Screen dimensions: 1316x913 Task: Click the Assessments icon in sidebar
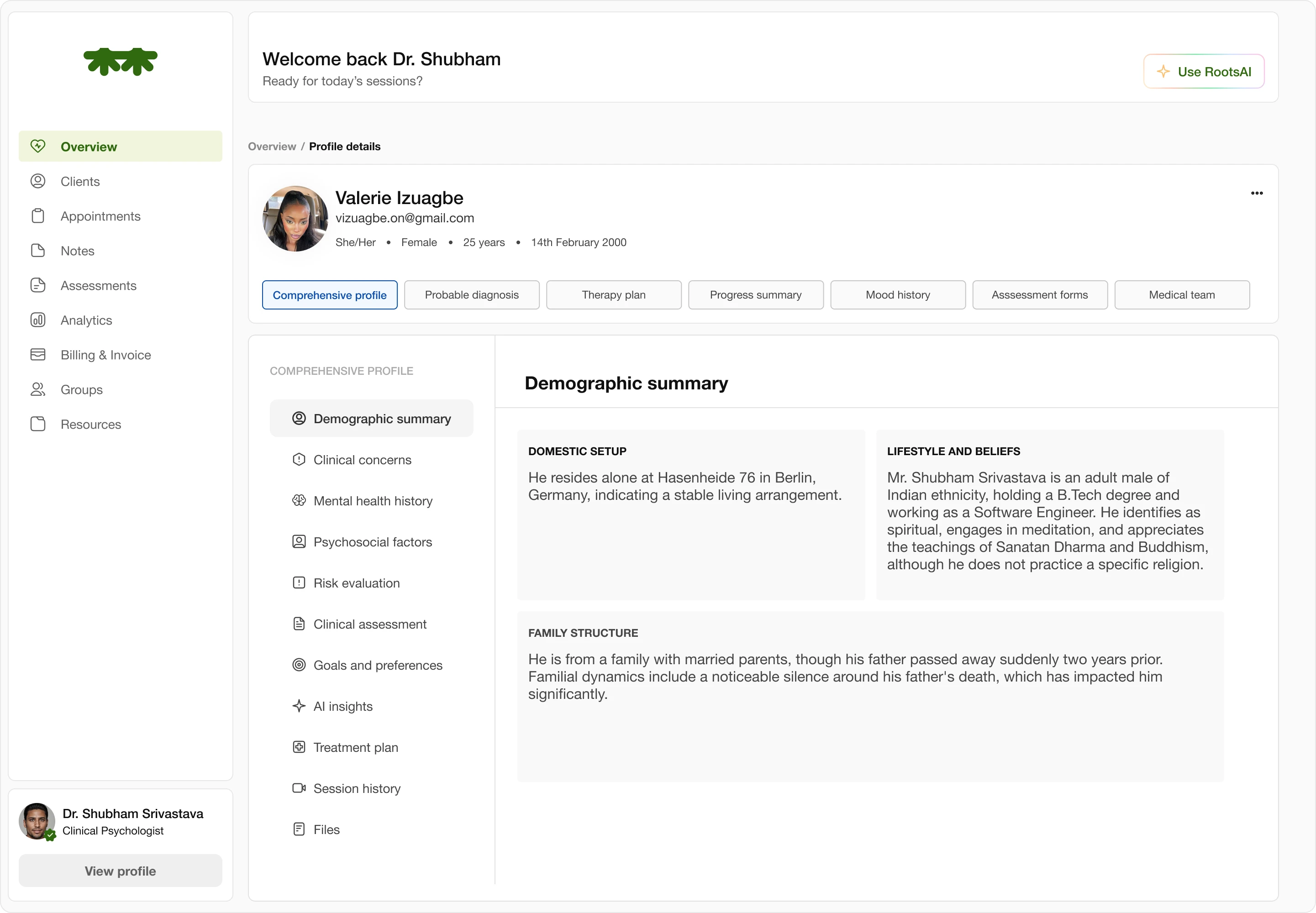(x=38, y=285)
